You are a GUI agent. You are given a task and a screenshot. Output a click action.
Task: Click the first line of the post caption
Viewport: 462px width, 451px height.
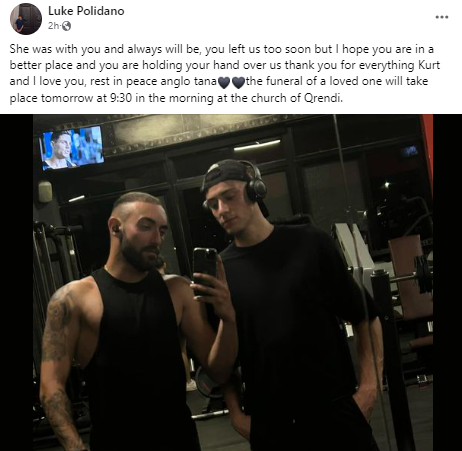click(x=222, y=49)
